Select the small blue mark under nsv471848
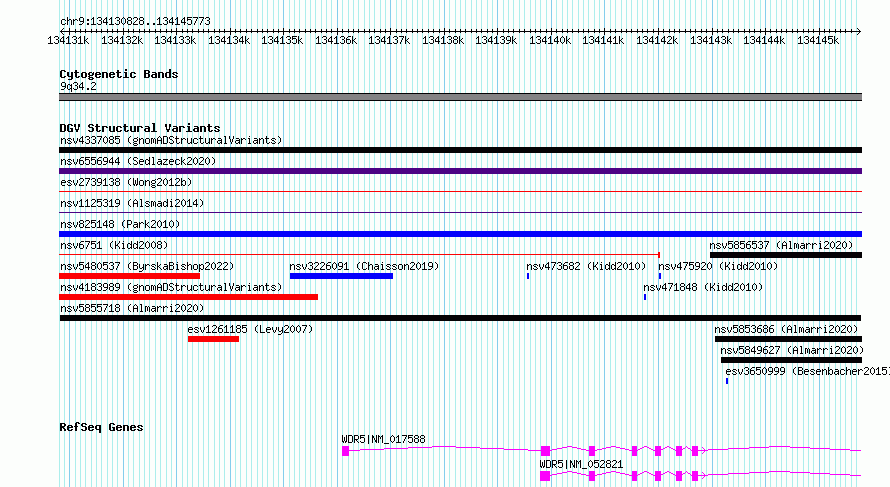 tap(645, 297)
